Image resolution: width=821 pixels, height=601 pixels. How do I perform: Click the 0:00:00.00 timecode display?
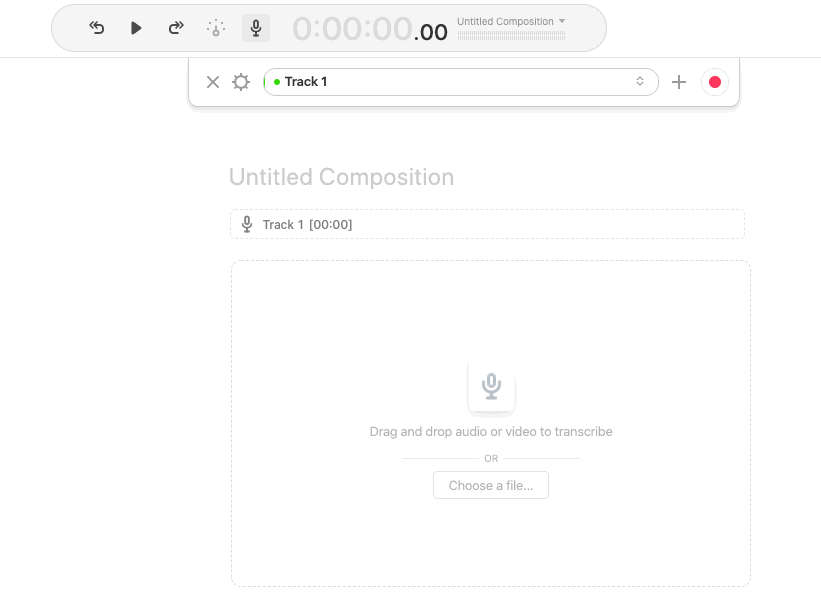point(370,29)
